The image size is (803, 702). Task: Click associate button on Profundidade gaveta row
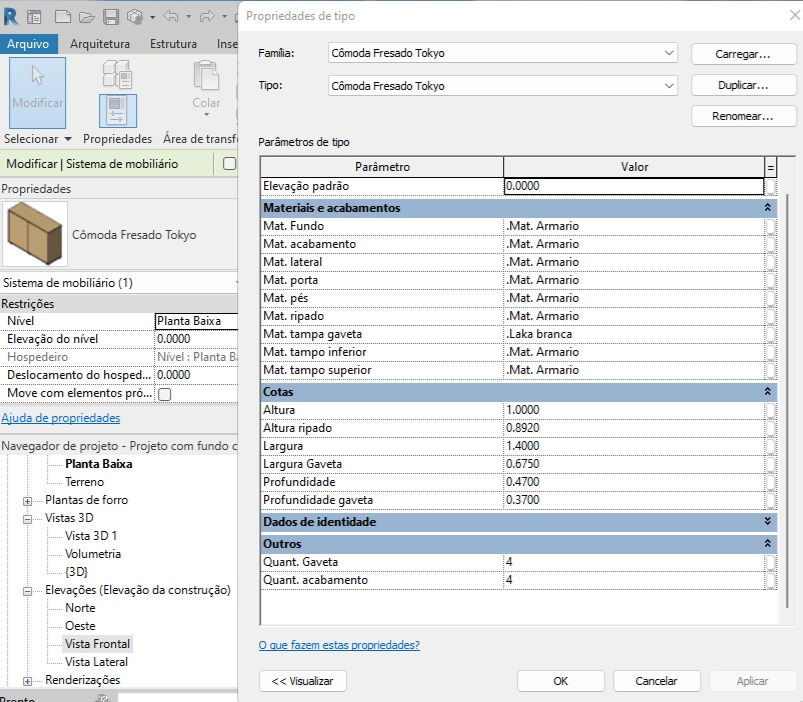[770, 500]
